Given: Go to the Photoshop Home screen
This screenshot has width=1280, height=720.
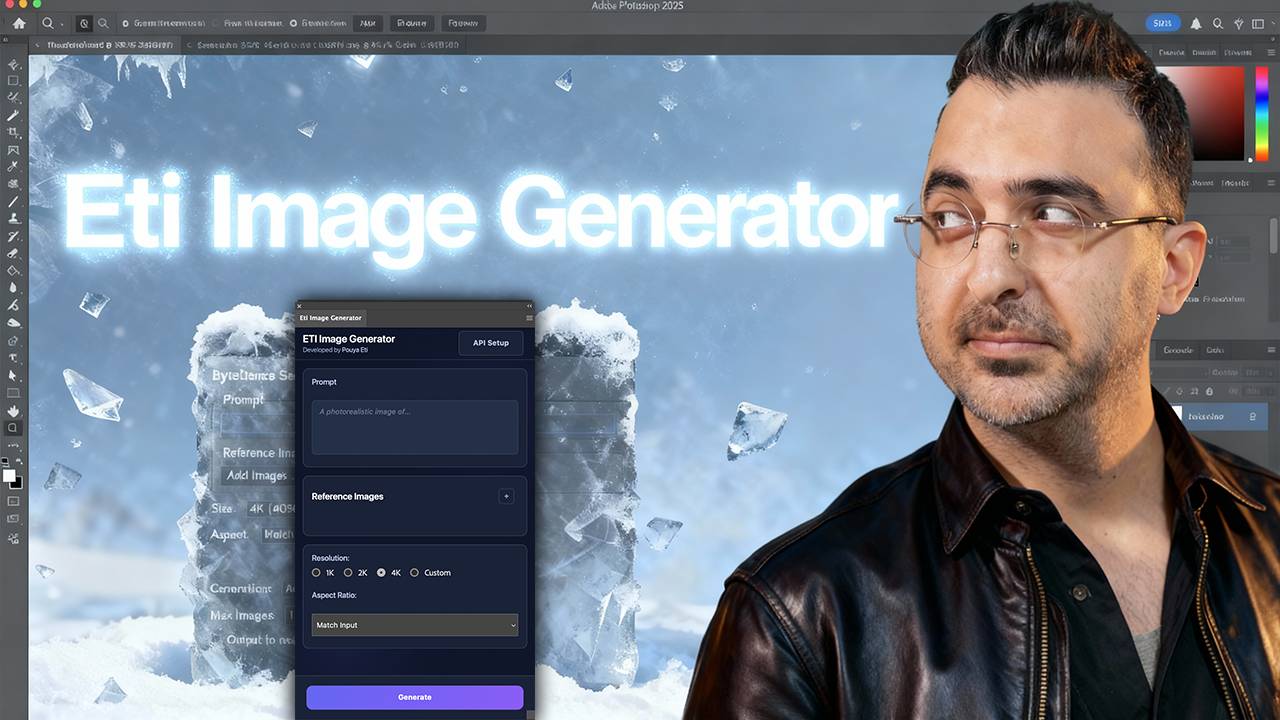Looking at the screenshot, I should [x=19, y=23].
